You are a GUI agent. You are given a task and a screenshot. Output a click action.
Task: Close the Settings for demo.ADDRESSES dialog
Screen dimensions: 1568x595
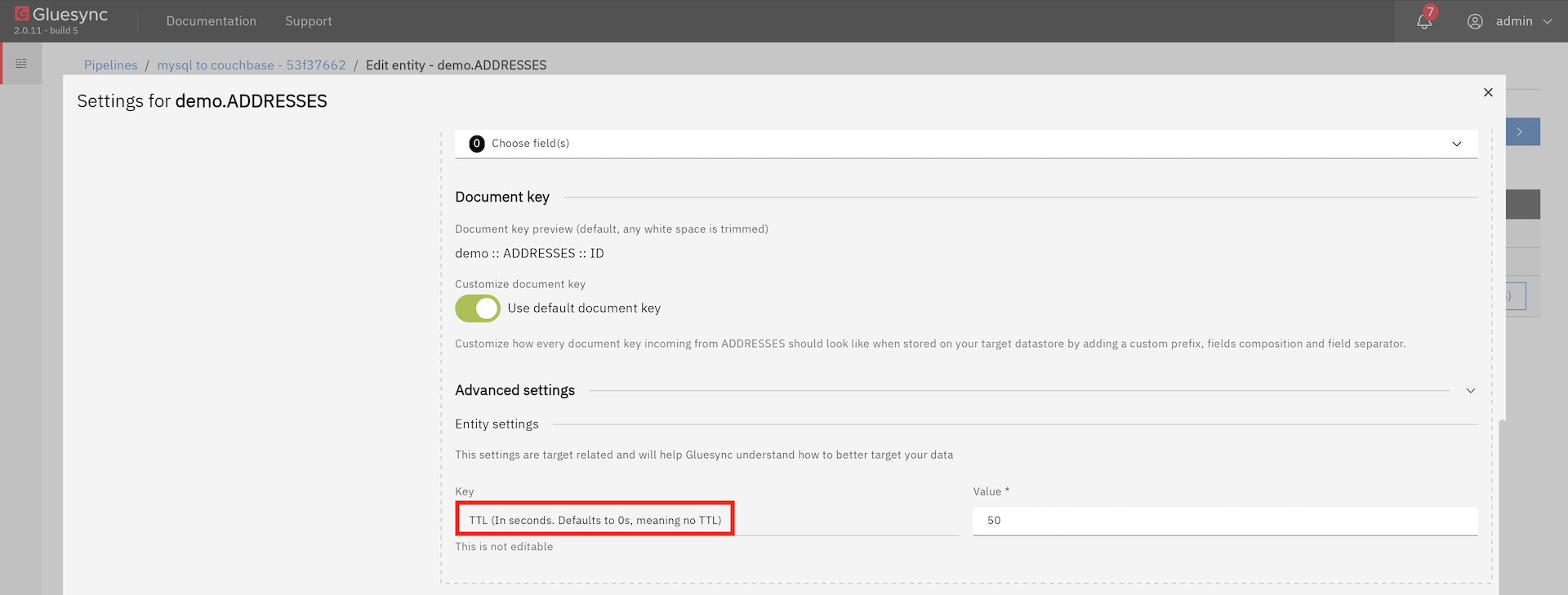(x=1488, y=92)
